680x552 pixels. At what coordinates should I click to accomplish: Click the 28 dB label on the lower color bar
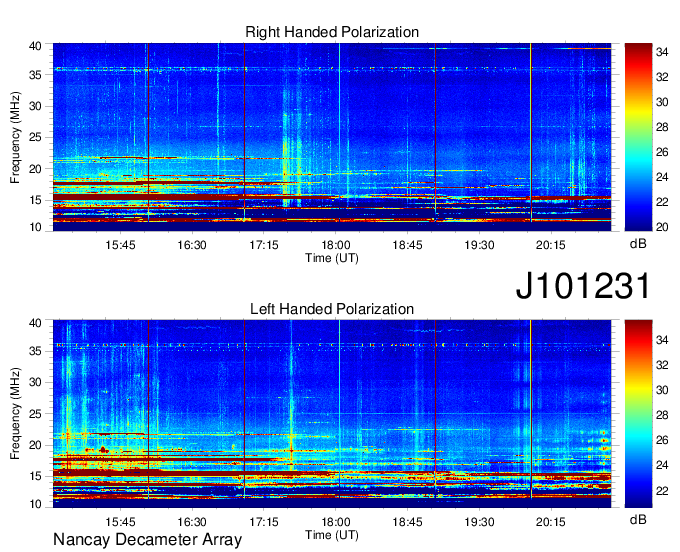(662, 415)
